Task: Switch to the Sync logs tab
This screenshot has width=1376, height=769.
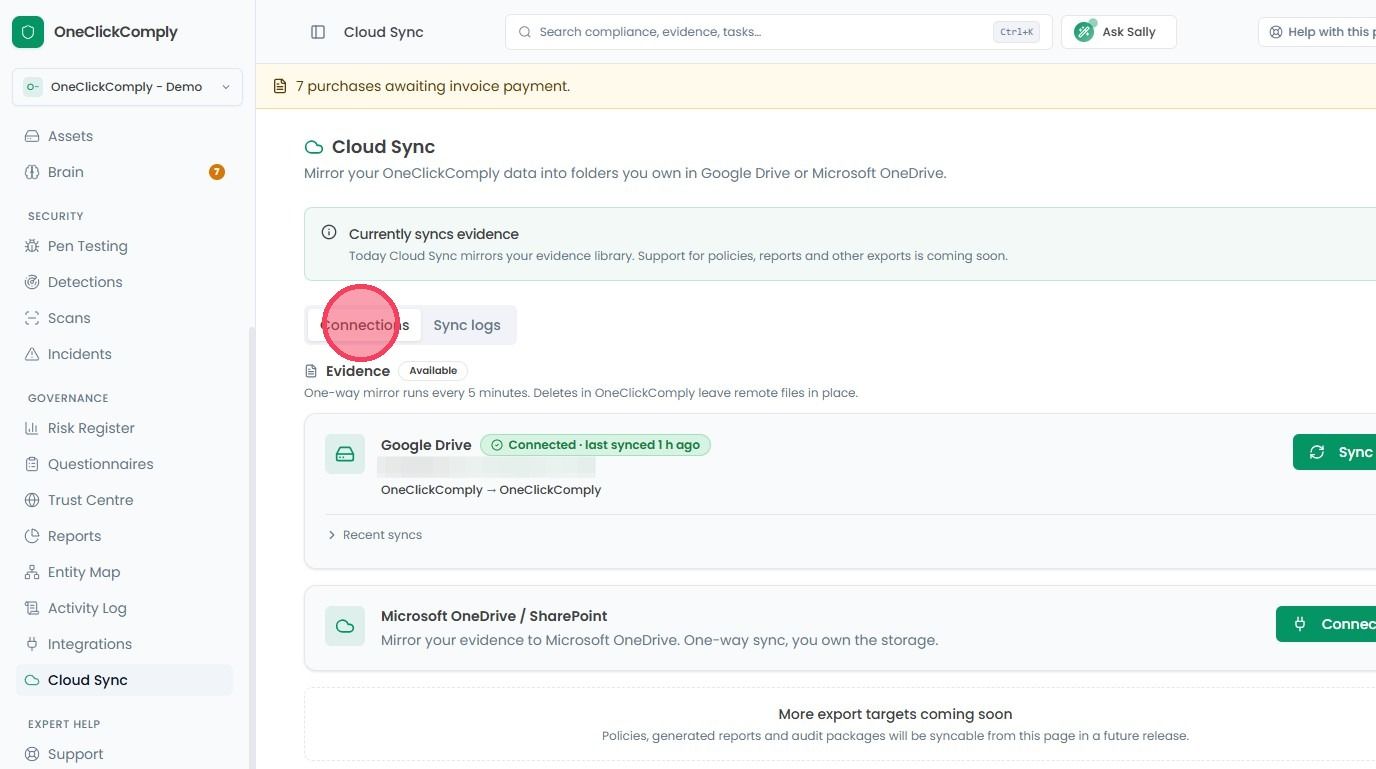Action: (467, 325)
